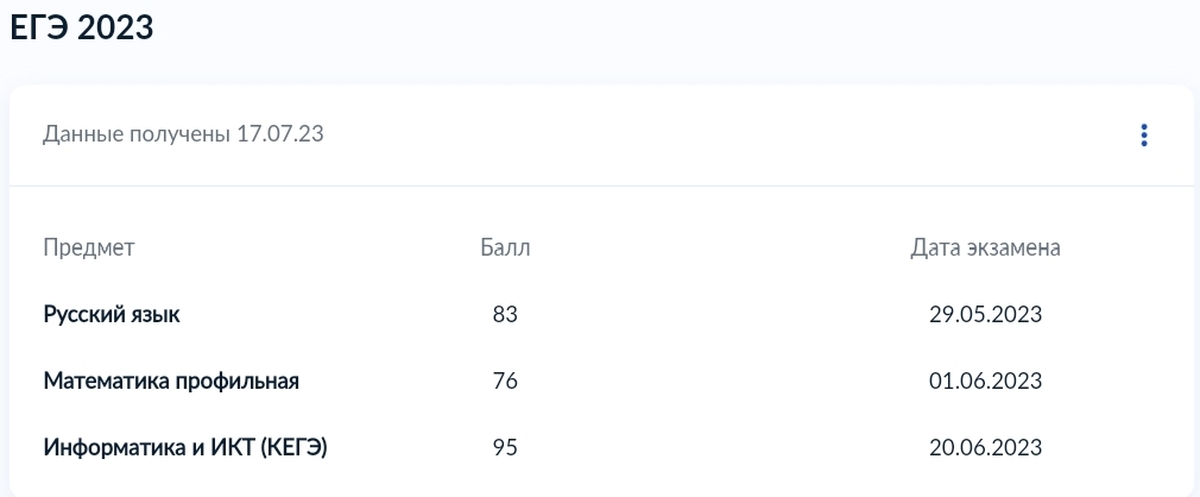Click the "Дата экзамена" column header
1200x497 pixels.
coord(985,248)
